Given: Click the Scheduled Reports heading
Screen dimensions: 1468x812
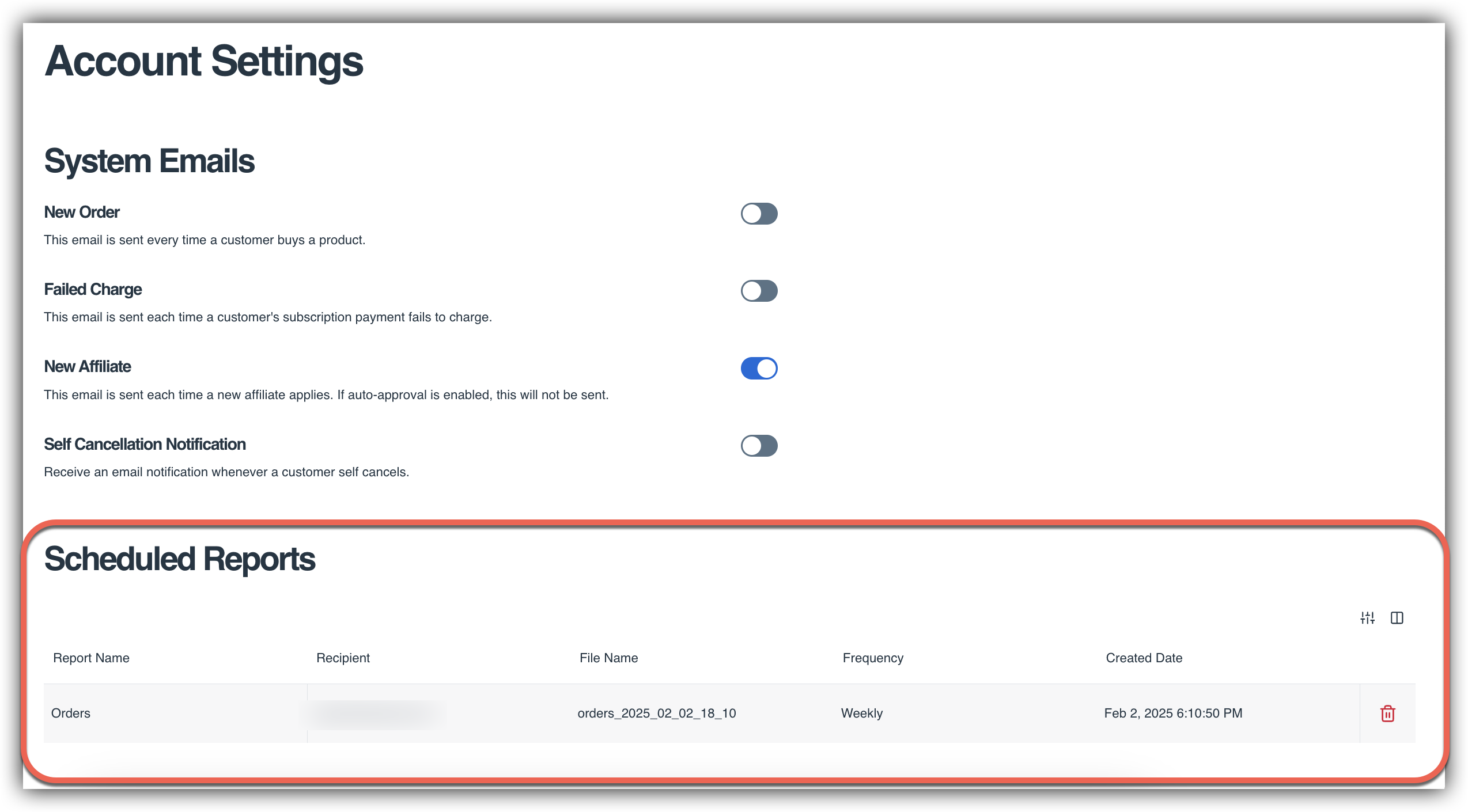Looking at the screenshot, I should (x=180, y=559).
